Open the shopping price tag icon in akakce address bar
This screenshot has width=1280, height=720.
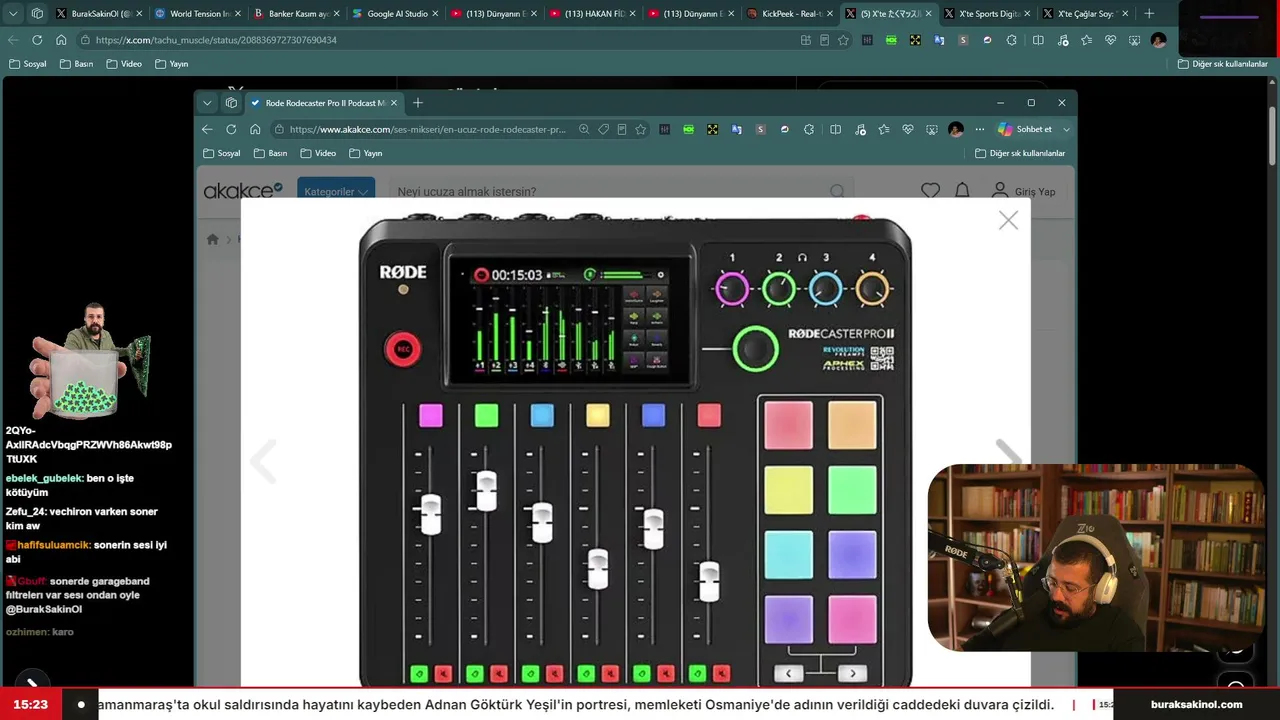click(x=603, y=129)
